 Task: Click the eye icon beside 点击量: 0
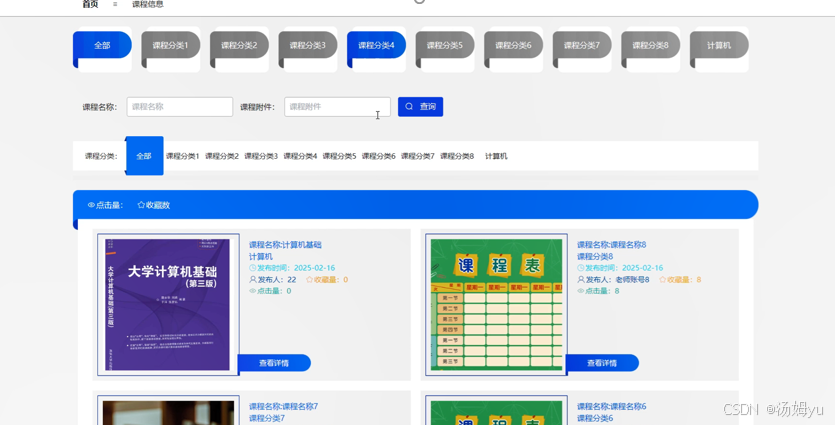(x=253, y=291)
